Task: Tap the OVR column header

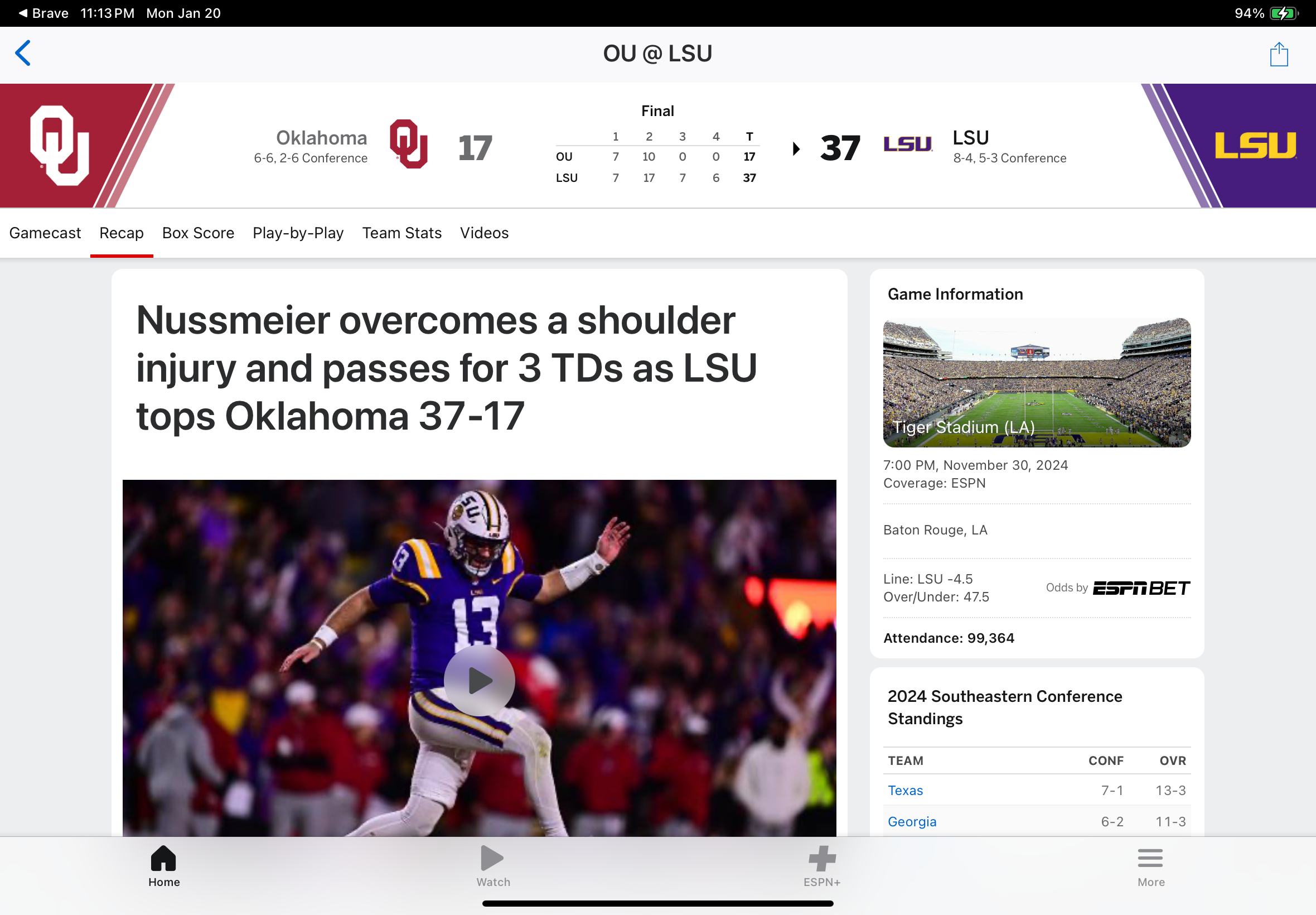Action: pyautogui.click(x=1172, y=761)
